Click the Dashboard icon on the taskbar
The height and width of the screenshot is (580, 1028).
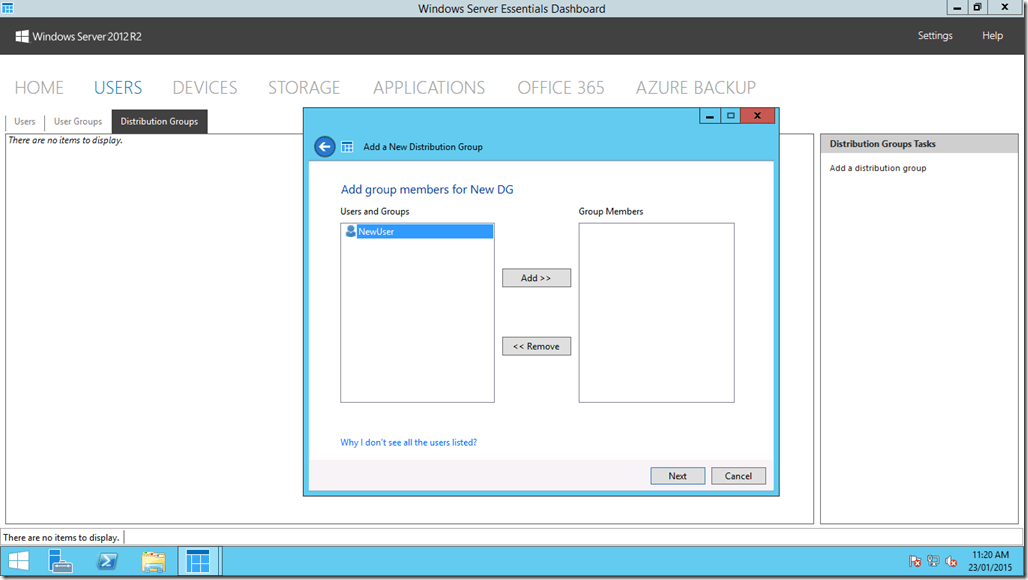click(198, 561)
